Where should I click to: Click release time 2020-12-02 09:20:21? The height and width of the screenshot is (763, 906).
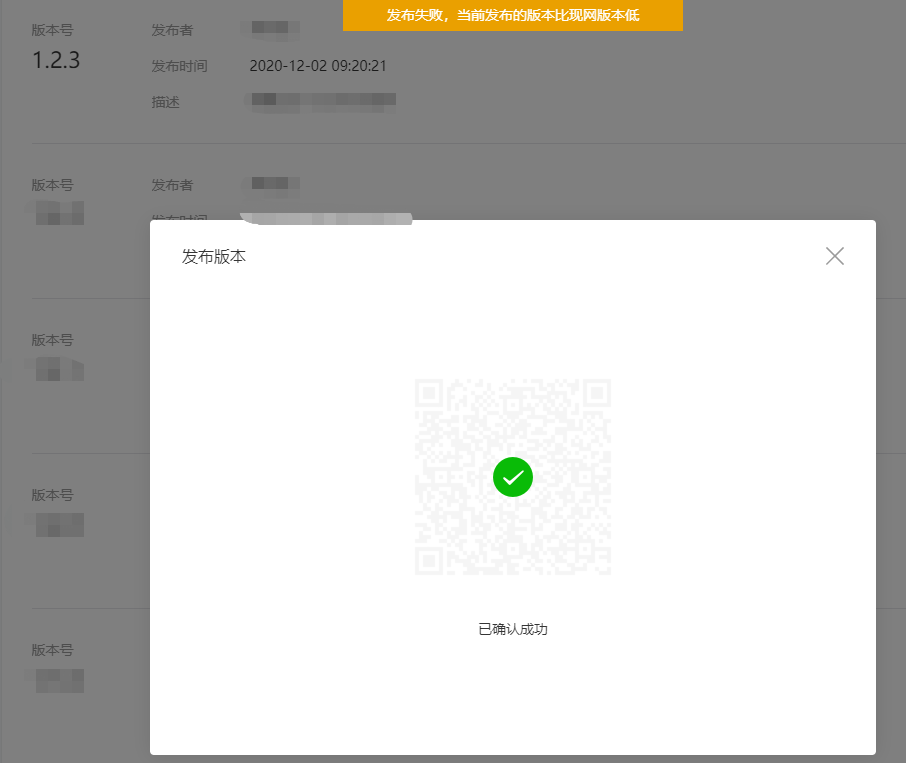pyautogui.click(x=318, y=66)
